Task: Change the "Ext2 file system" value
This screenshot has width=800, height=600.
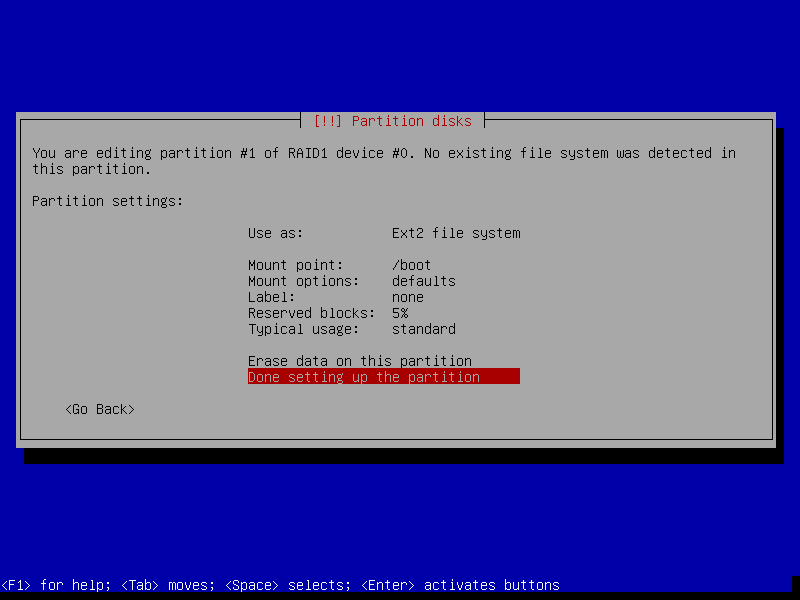Action: click(456, 233)
